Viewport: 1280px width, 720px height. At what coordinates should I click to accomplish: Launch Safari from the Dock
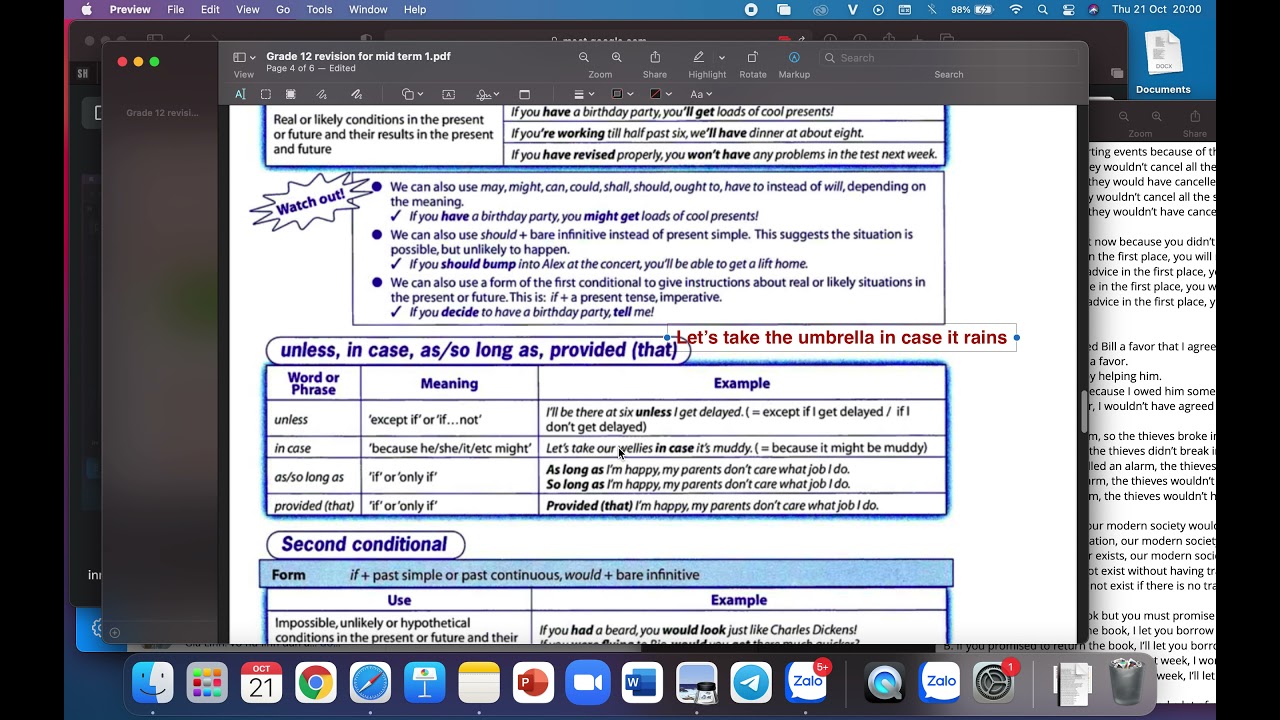370,683
